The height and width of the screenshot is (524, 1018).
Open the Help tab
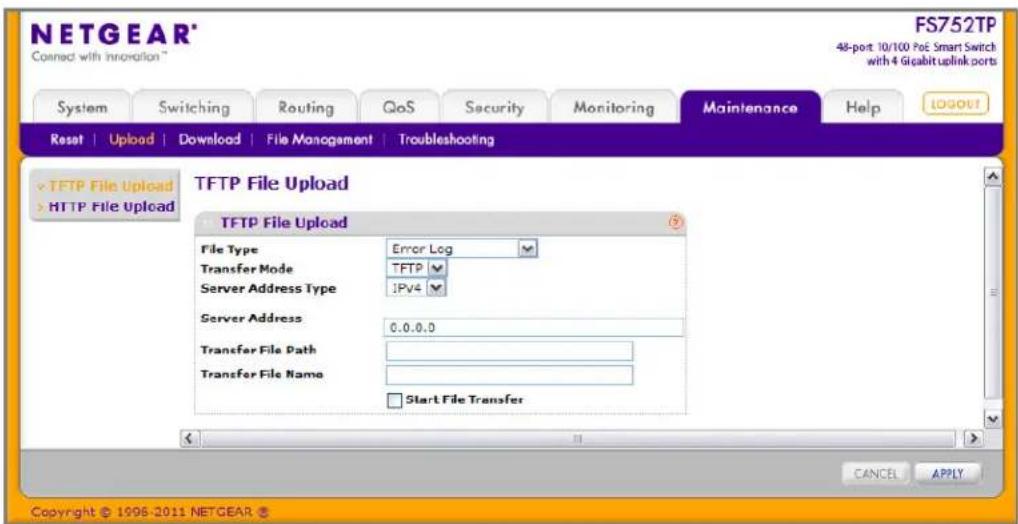click(863, 108)
